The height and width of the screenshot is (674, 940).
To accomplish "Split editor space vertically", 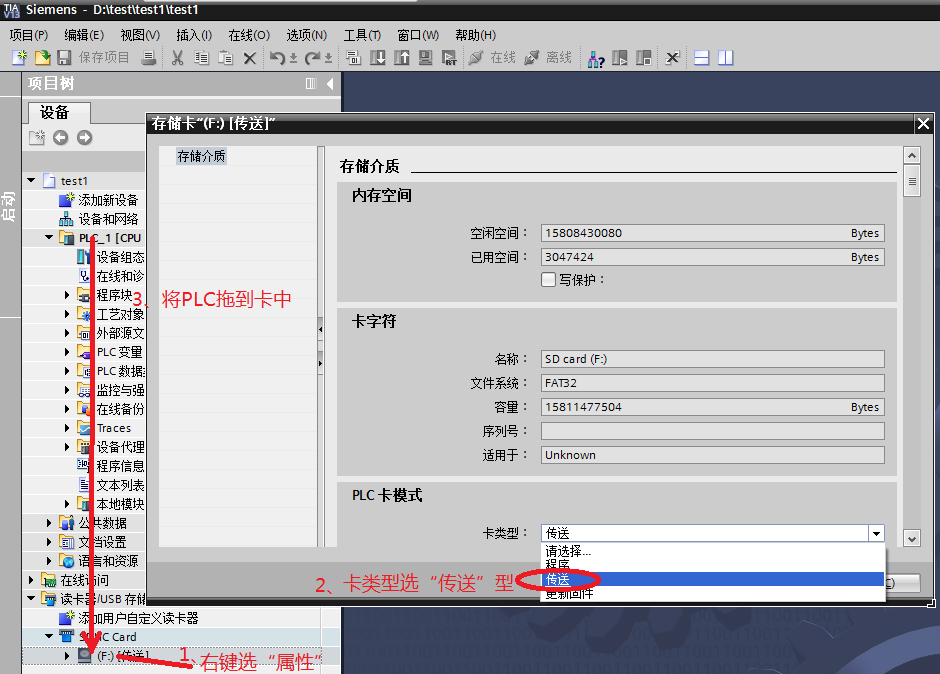I will [726, 58].
